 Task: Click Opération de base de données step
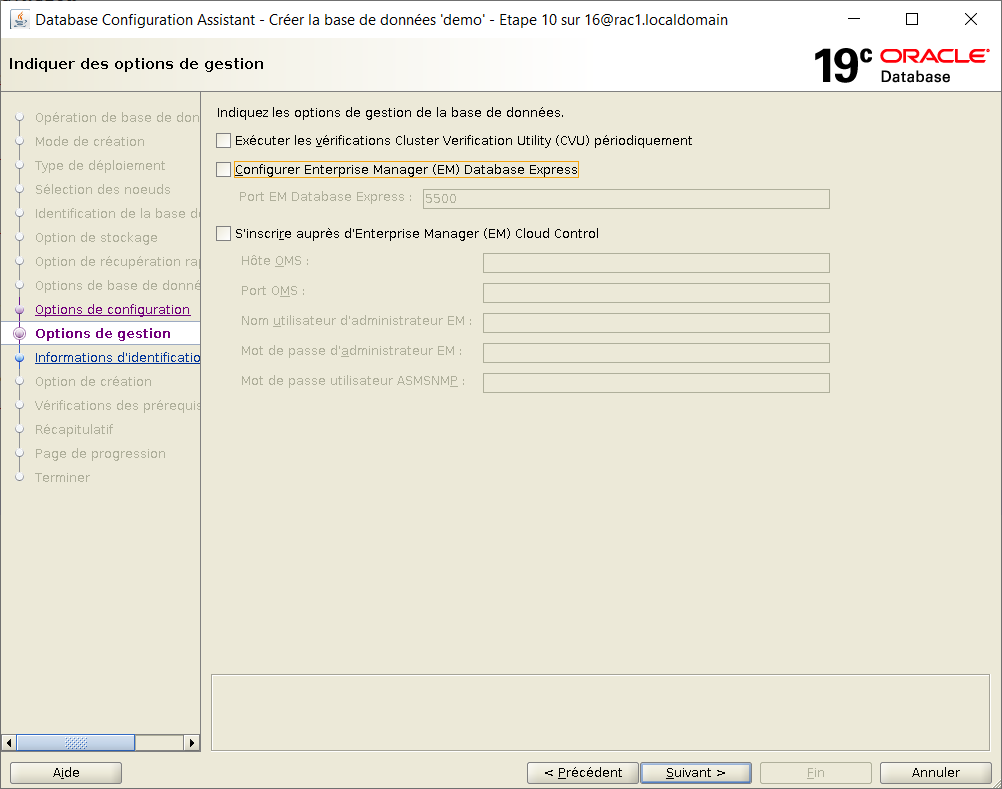118,118
